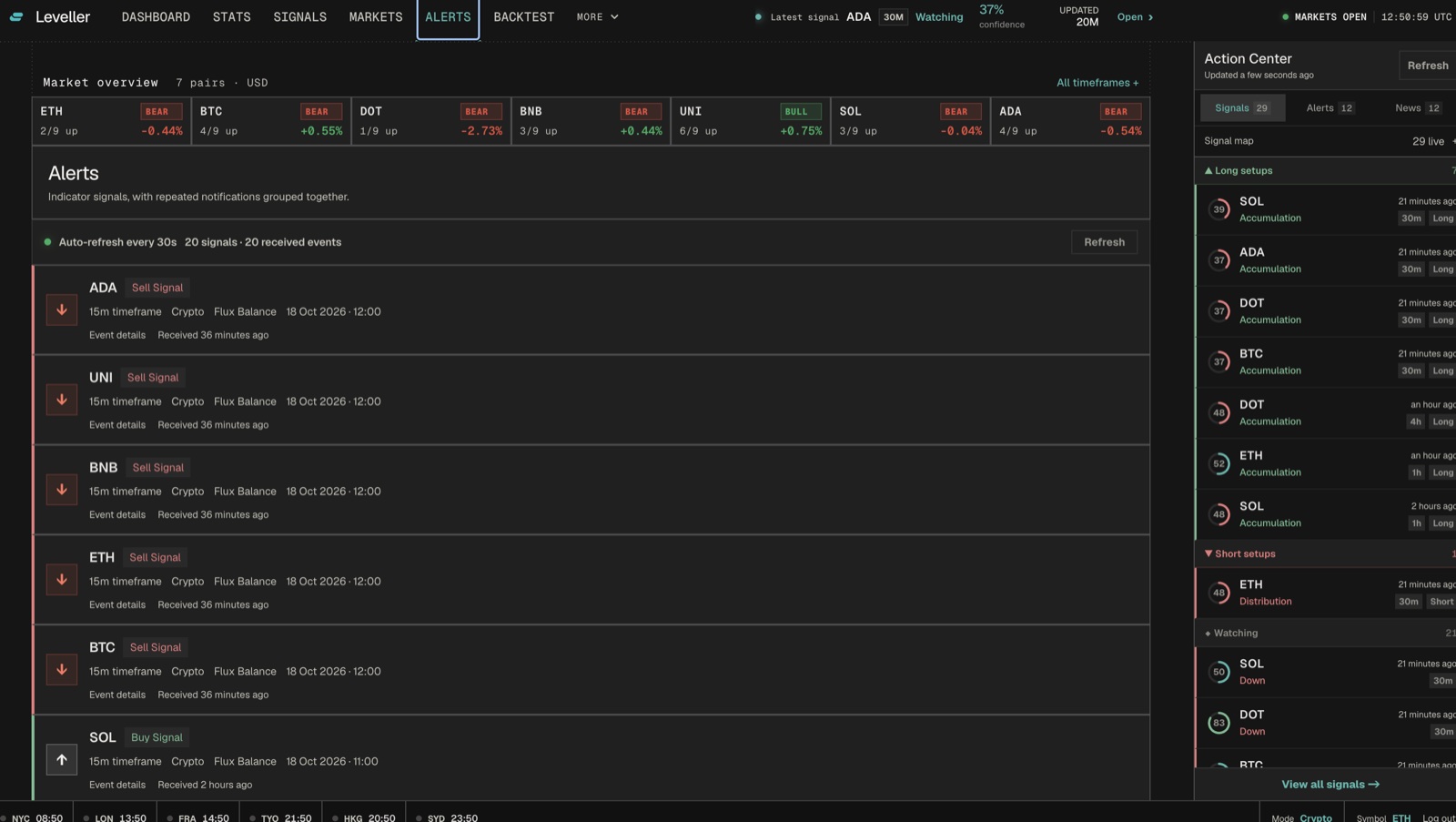Click the score 37 ring on ADA Accumulation
Image resolution: width=1456 pixels, height=822 pixels.
pyautogui.click(x=1219, y=260)
